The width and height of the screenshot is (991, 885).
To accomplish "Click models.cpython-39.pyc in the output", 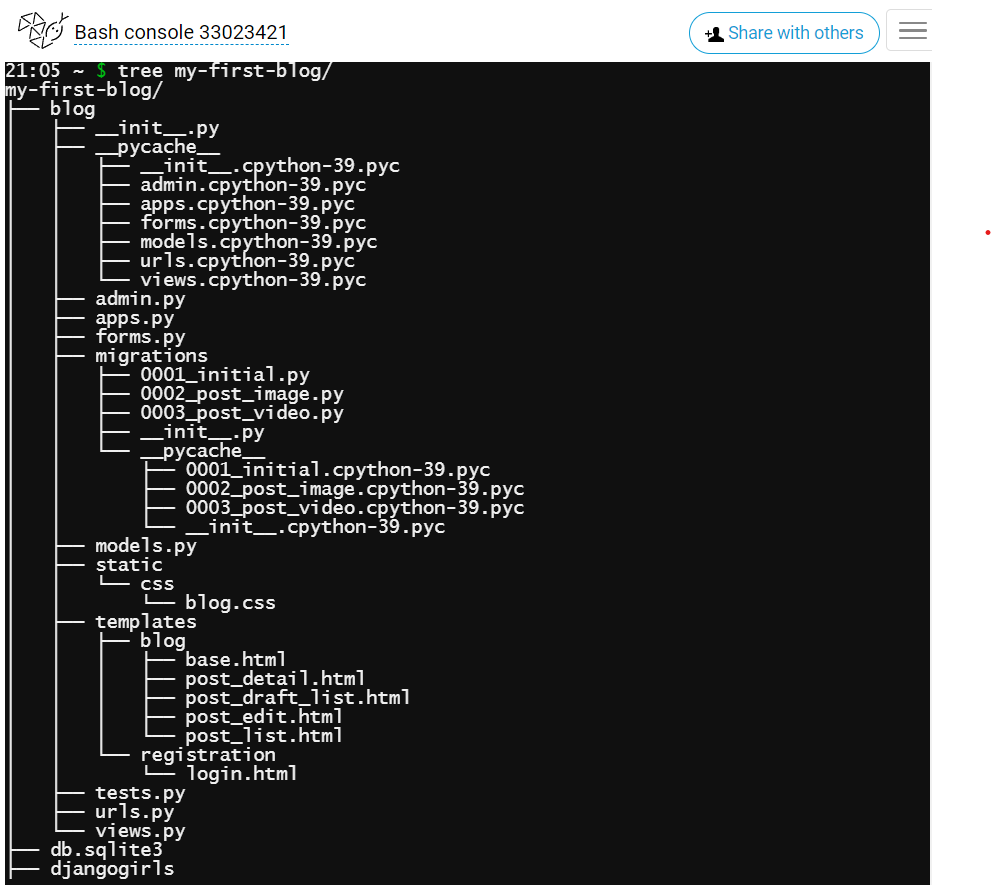I will (x=258, y=242).
